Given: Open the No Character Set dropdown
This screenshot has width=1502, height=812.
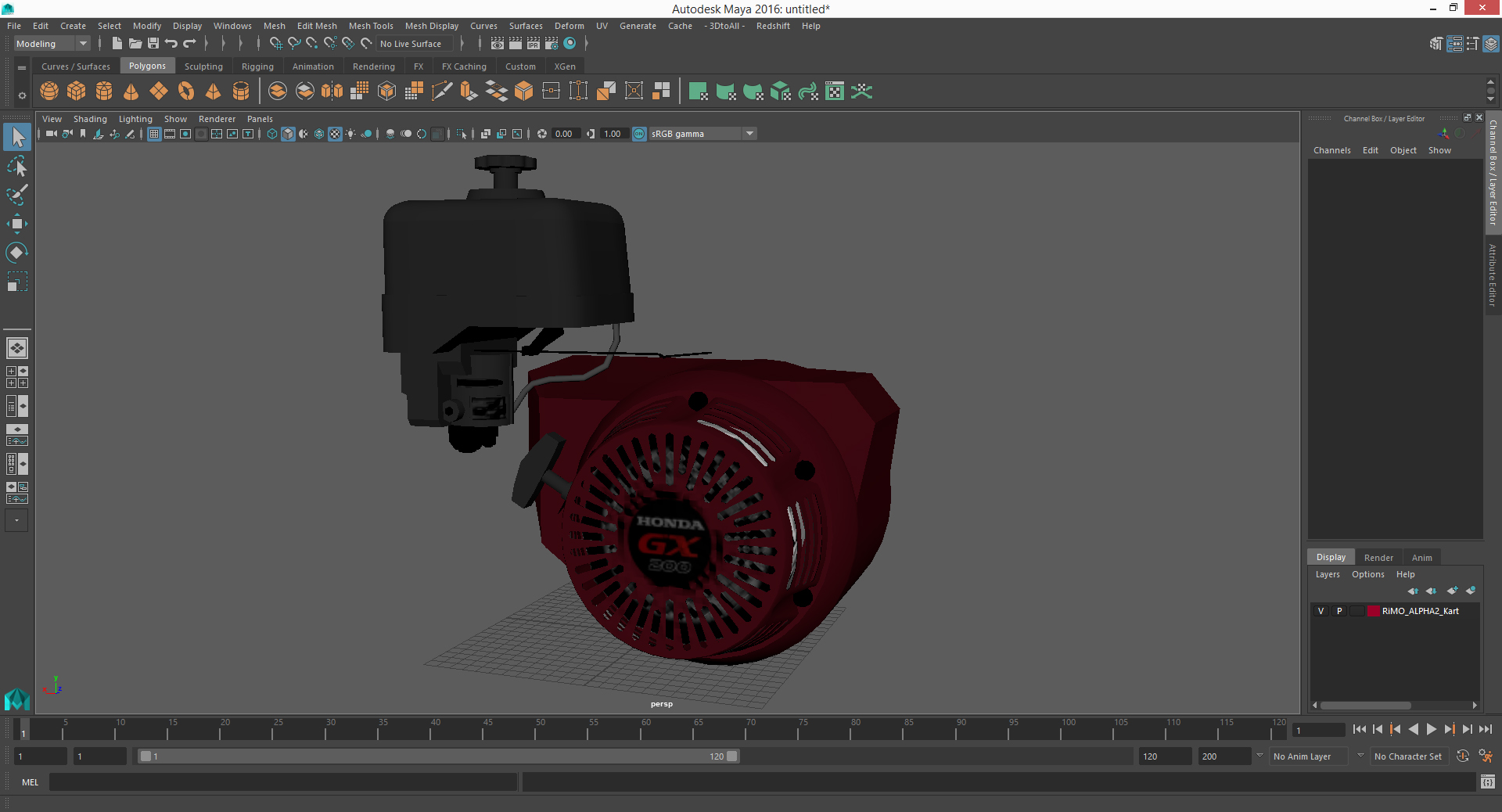Looking at the screenshot, I should (1410, 756).
